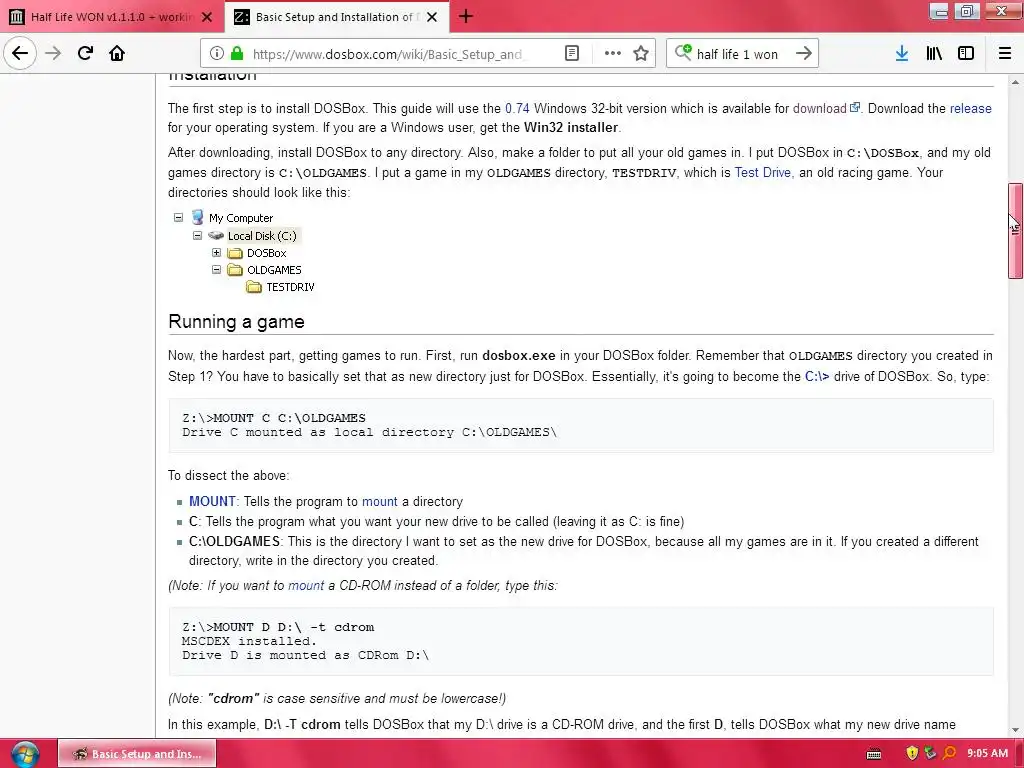Viewport: 1024px width, 768px height.
Task: Open the release link
Action: click(970, 108)
